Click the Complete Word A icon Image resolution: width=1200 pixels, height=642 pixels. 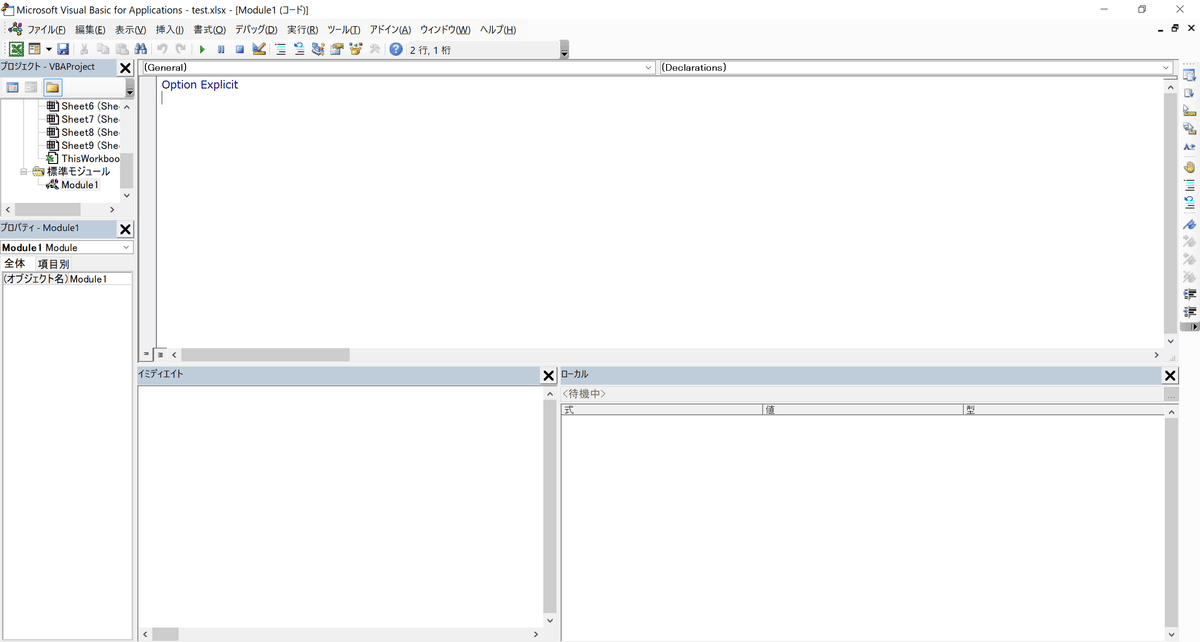pos(1190,146)
